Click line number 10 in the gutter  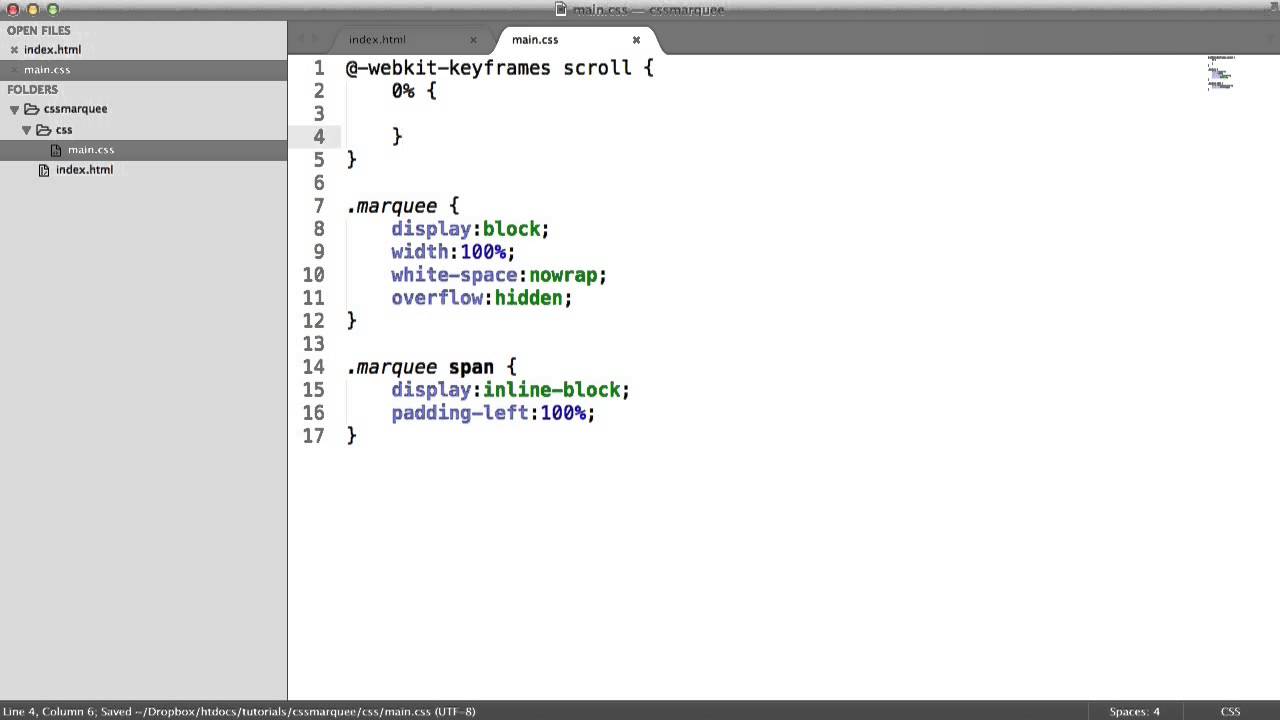point(313,275)
